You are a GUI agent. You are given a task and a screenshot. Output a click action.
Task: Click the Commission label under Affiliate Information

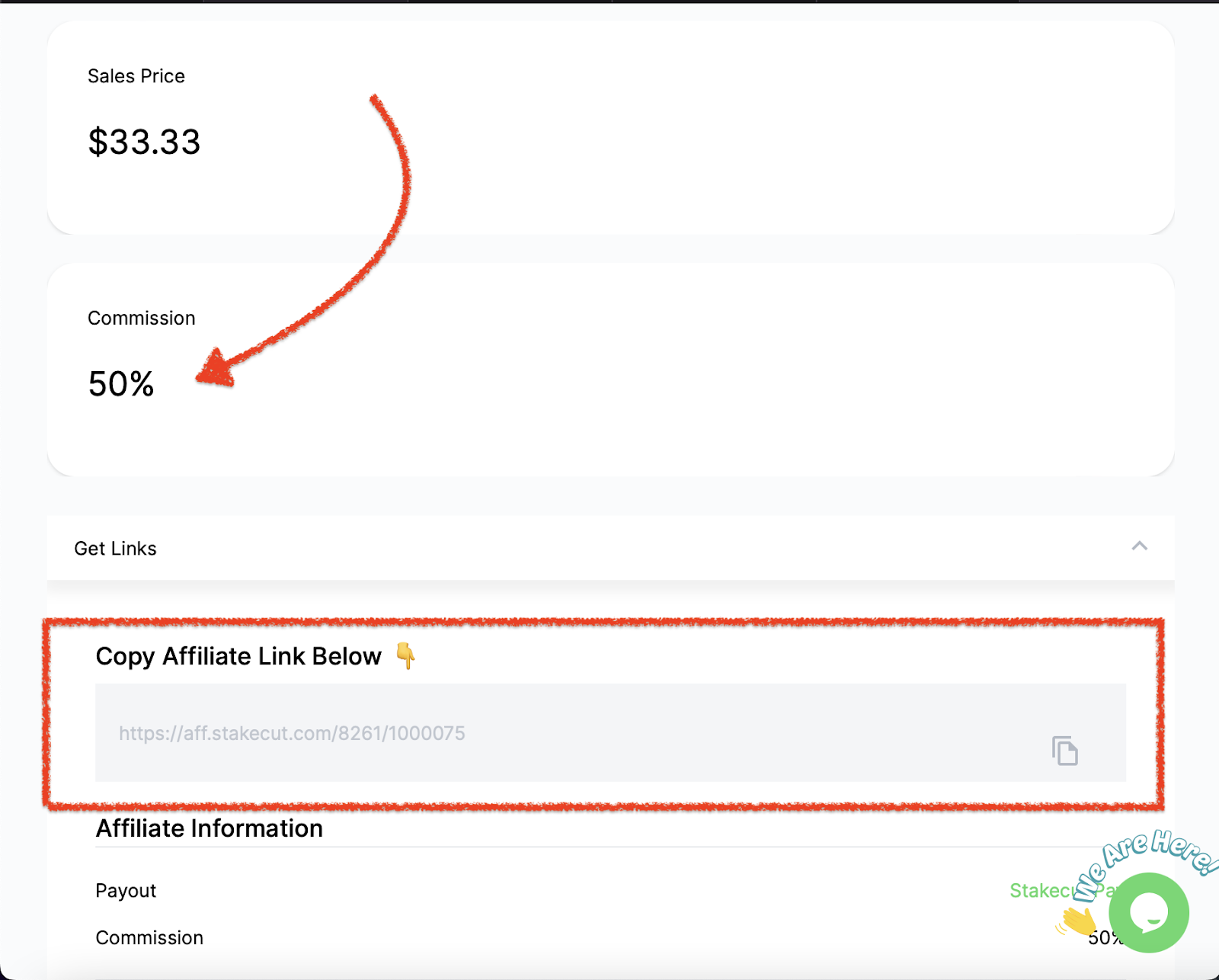[x=149, y=937]
